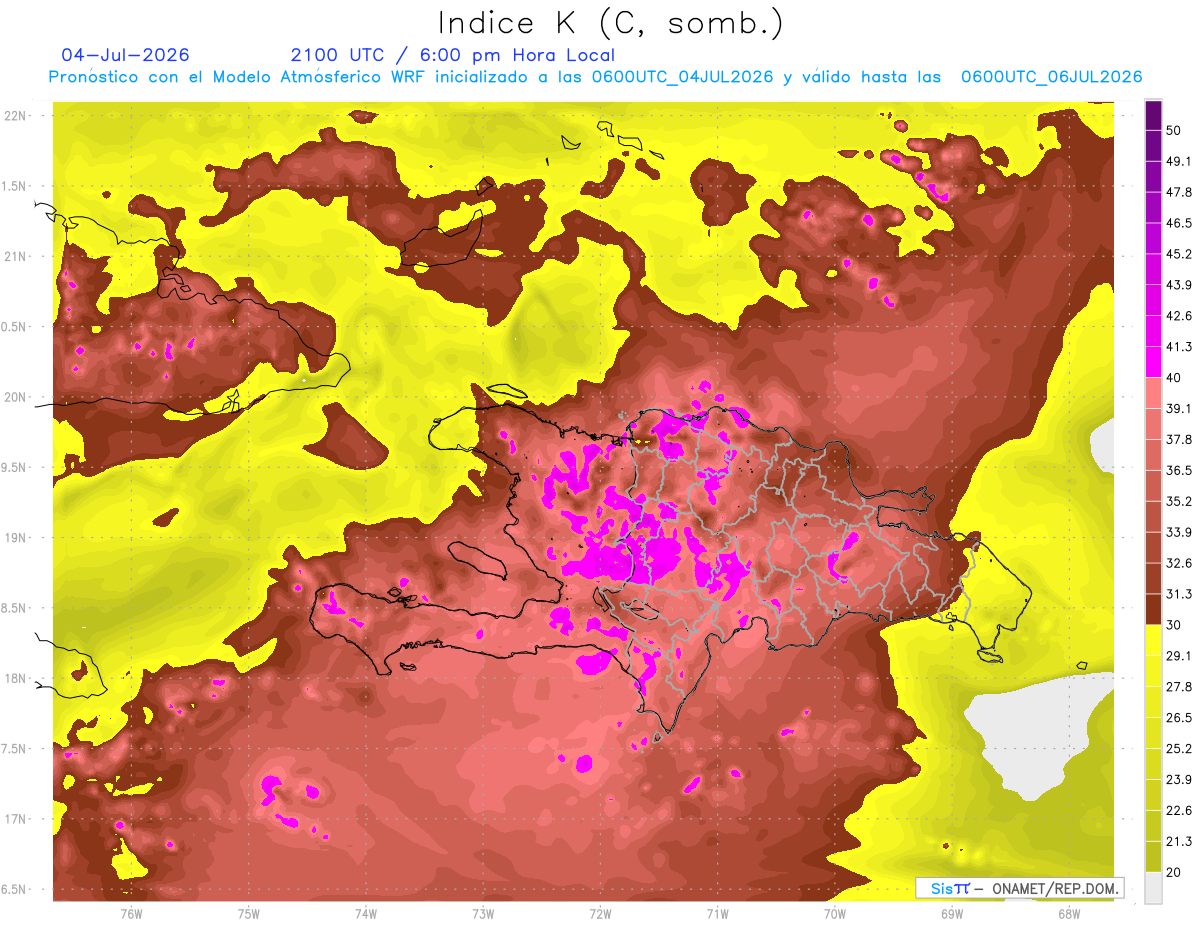Click the colorbar label "31.3"

[1179, 594]
